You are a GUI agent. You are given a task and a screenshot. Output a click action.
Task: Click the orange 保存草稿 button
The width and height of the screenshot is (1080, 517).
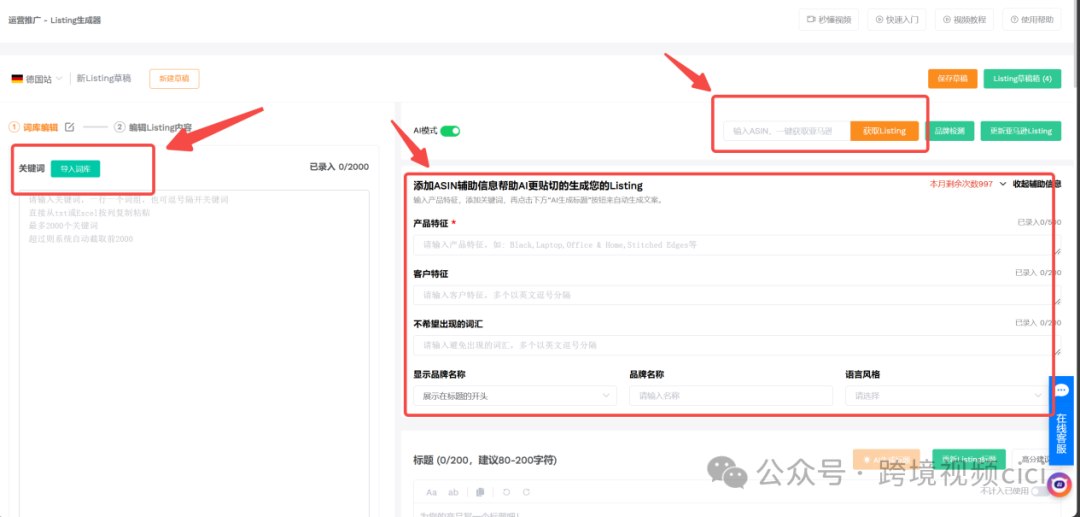coord(953,78)
